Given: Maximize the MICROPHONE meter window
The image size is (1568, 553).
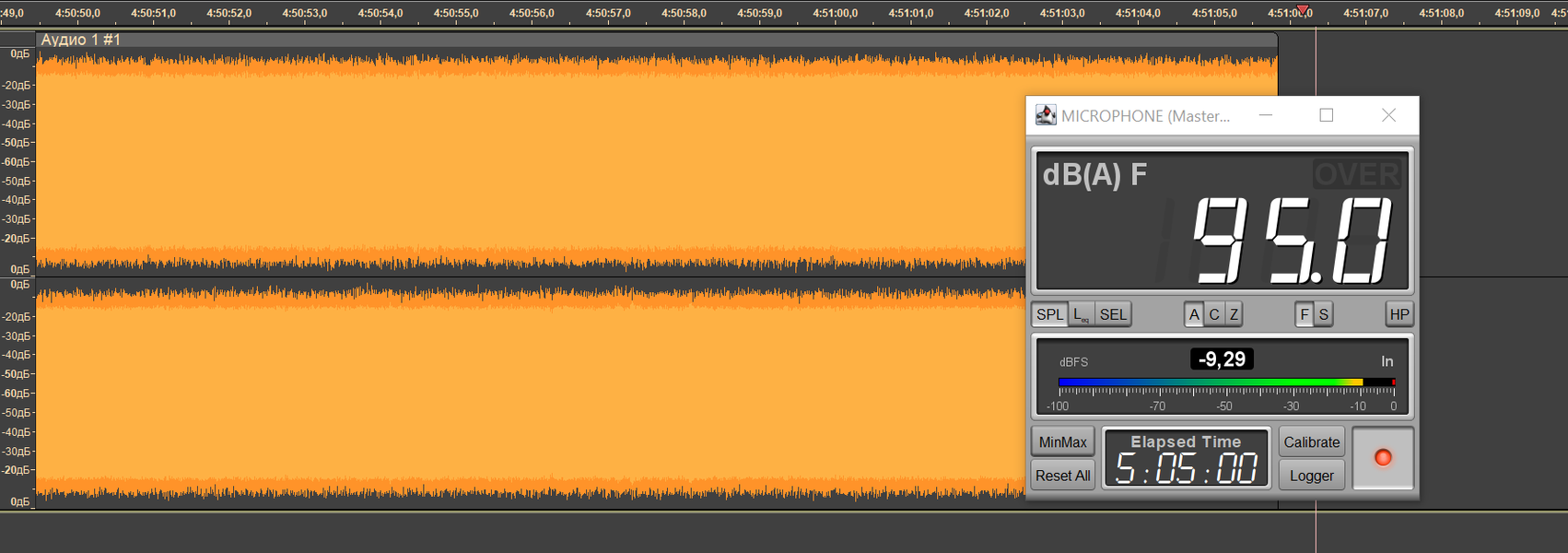Looking at the screenshot, I should 1327,115.
